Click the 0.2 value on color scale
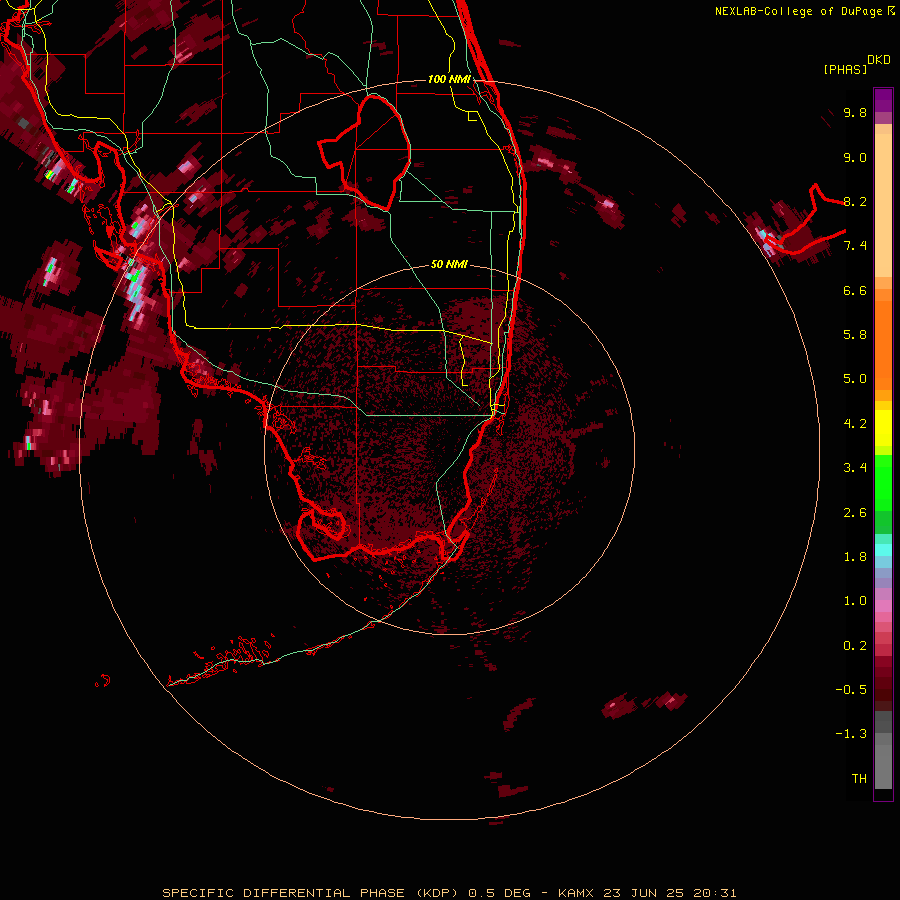Screen dimensions: 900x900 [x=855, y=646]
